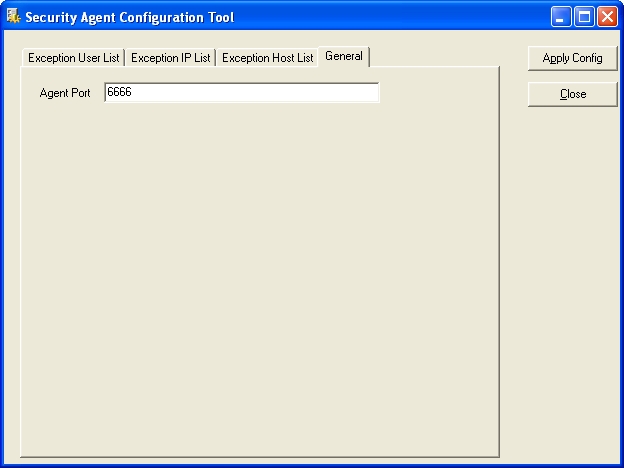Click the Security Agent app icon in title bar
The image size is (624, 468).
(x=13, y=16)
